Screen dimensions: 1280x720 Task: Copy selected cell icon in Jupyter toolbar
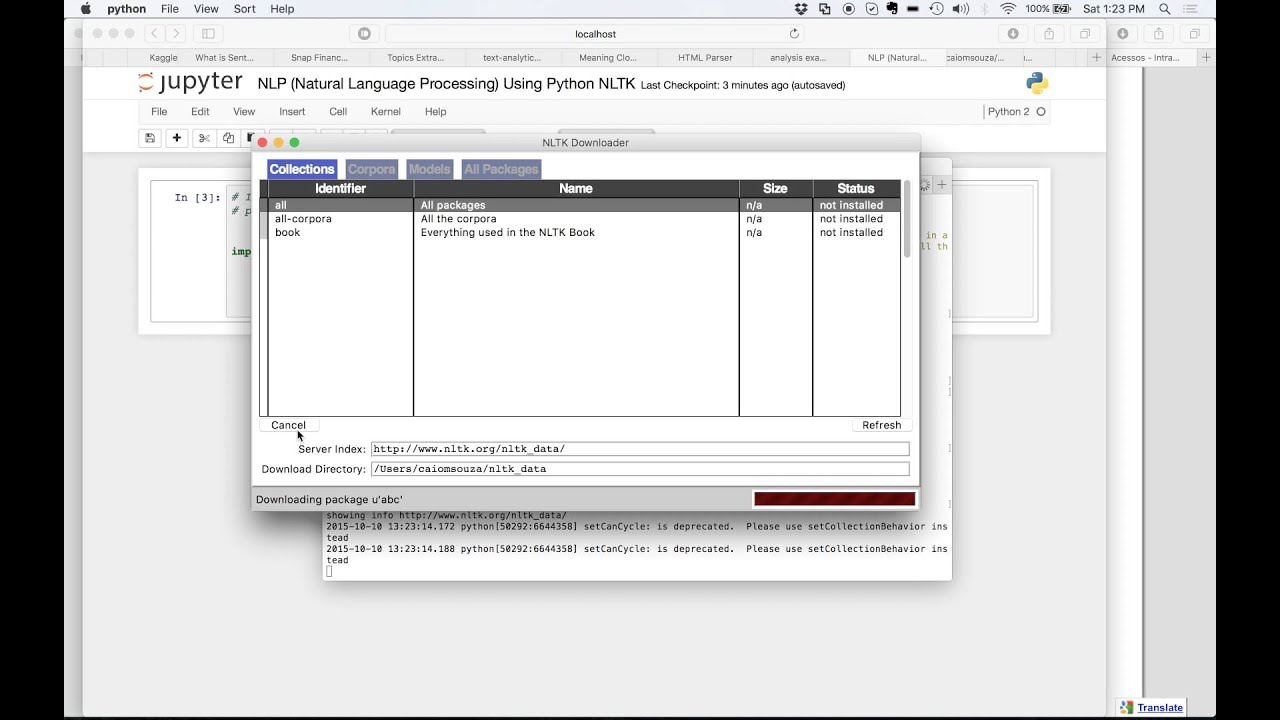point(228,138)
